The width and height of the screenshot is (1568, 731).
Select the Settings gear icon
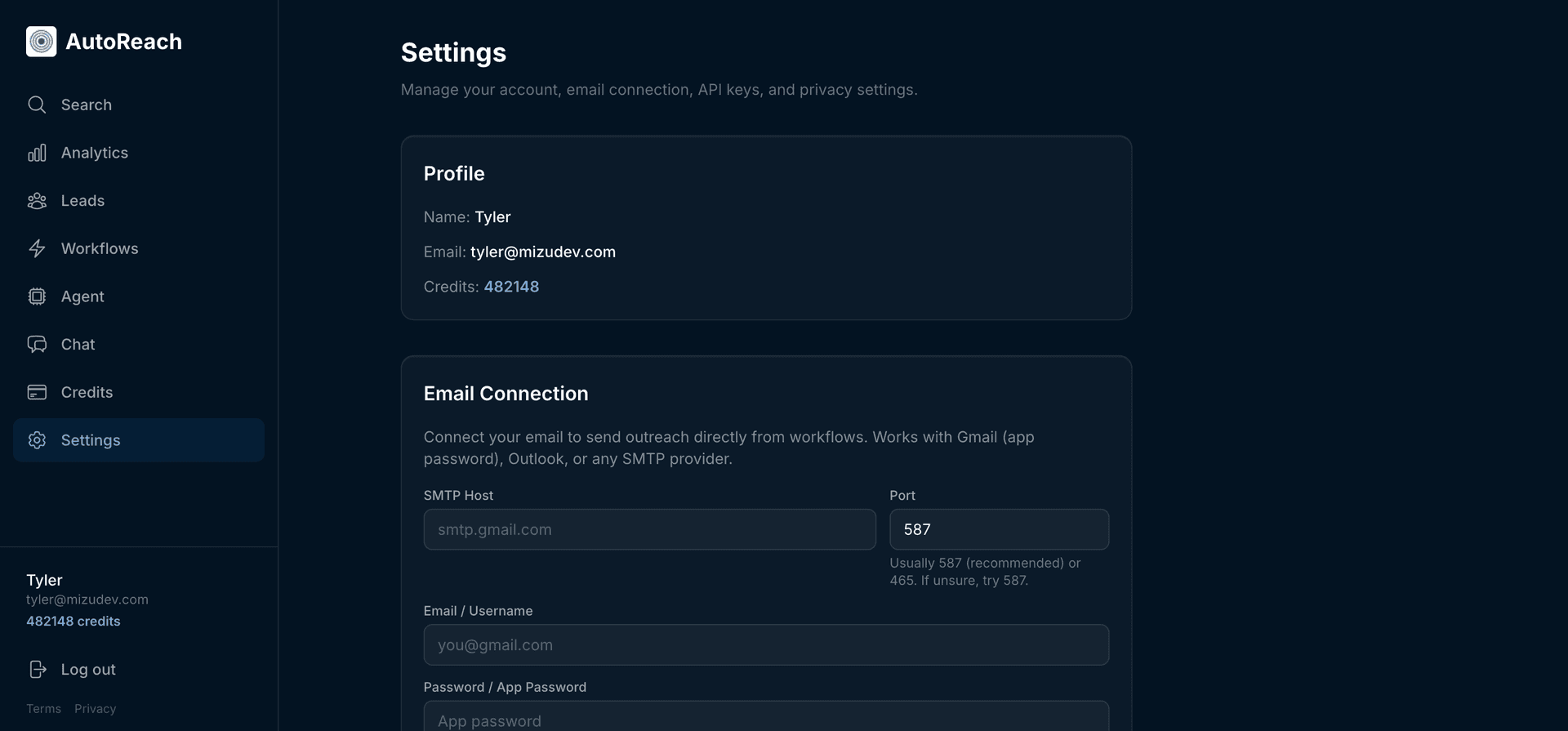point(37,440)
